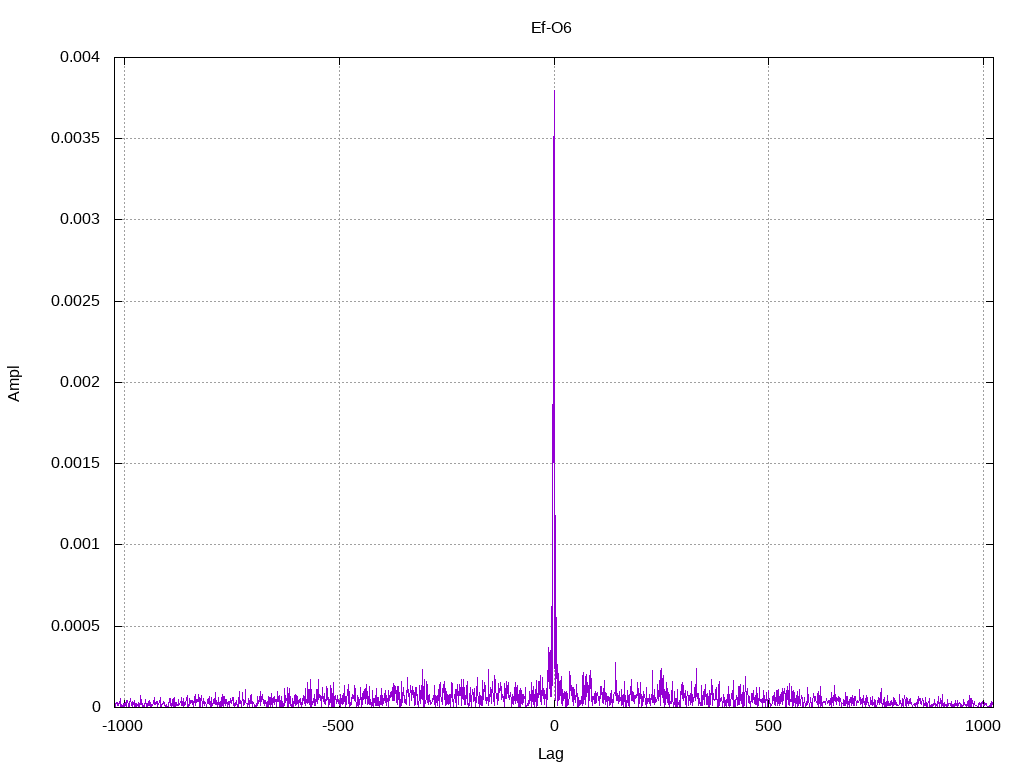Screen dimensions: 1024x768
Task: Select the Lag x-axis label
Action: 551,754
